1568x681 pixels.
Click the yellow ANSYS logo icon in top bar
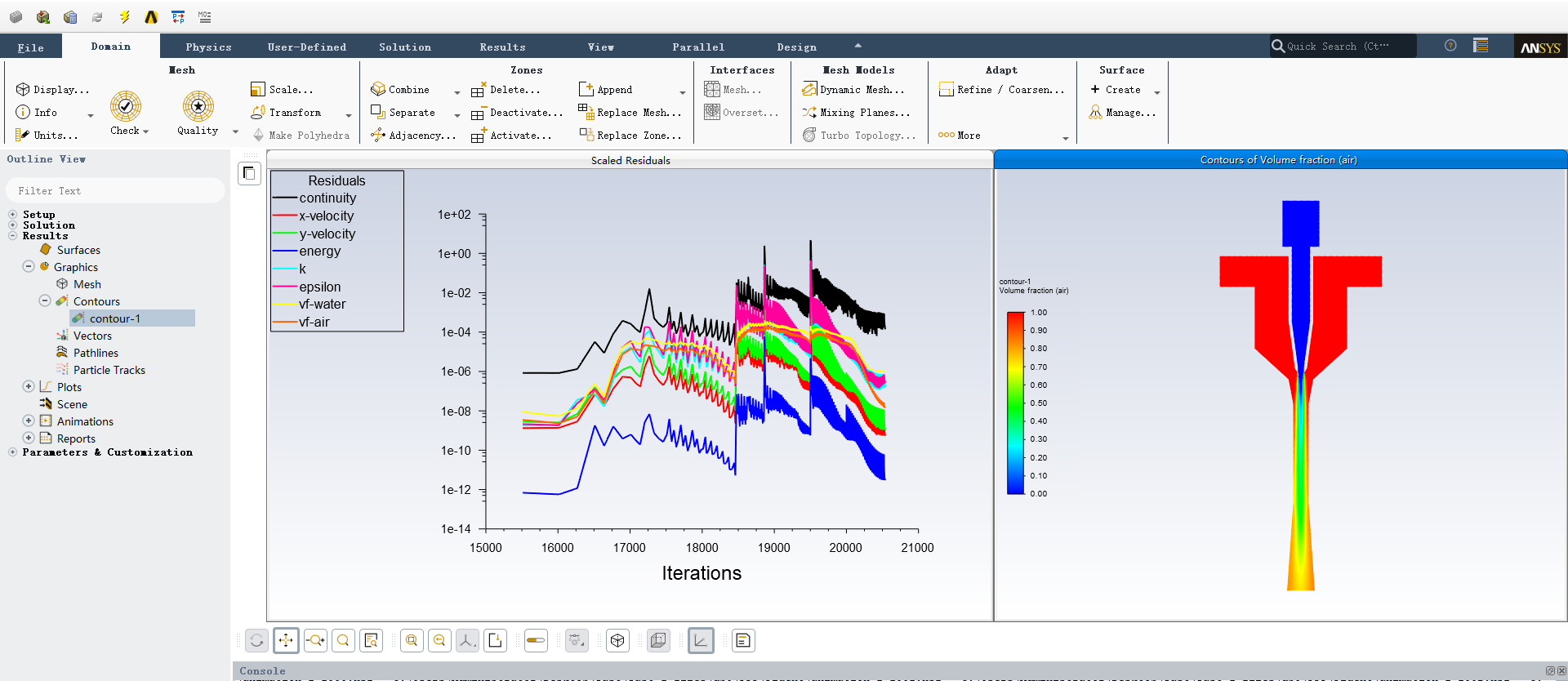pos(151,16)
